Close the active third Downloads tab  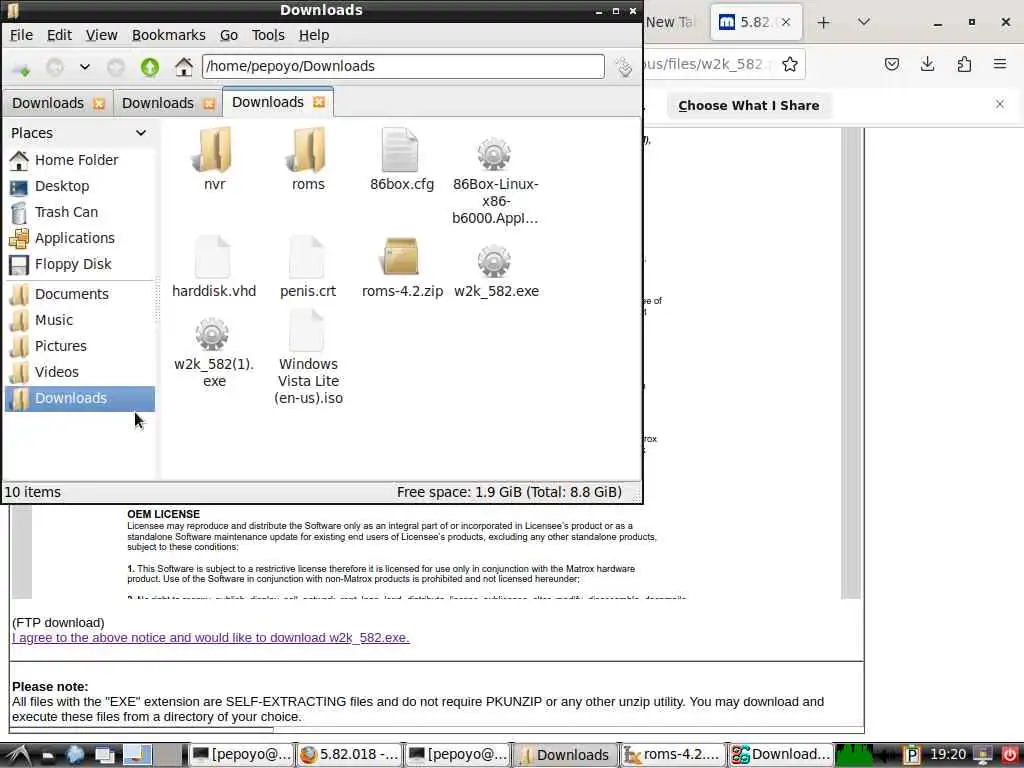pos(319,102)
